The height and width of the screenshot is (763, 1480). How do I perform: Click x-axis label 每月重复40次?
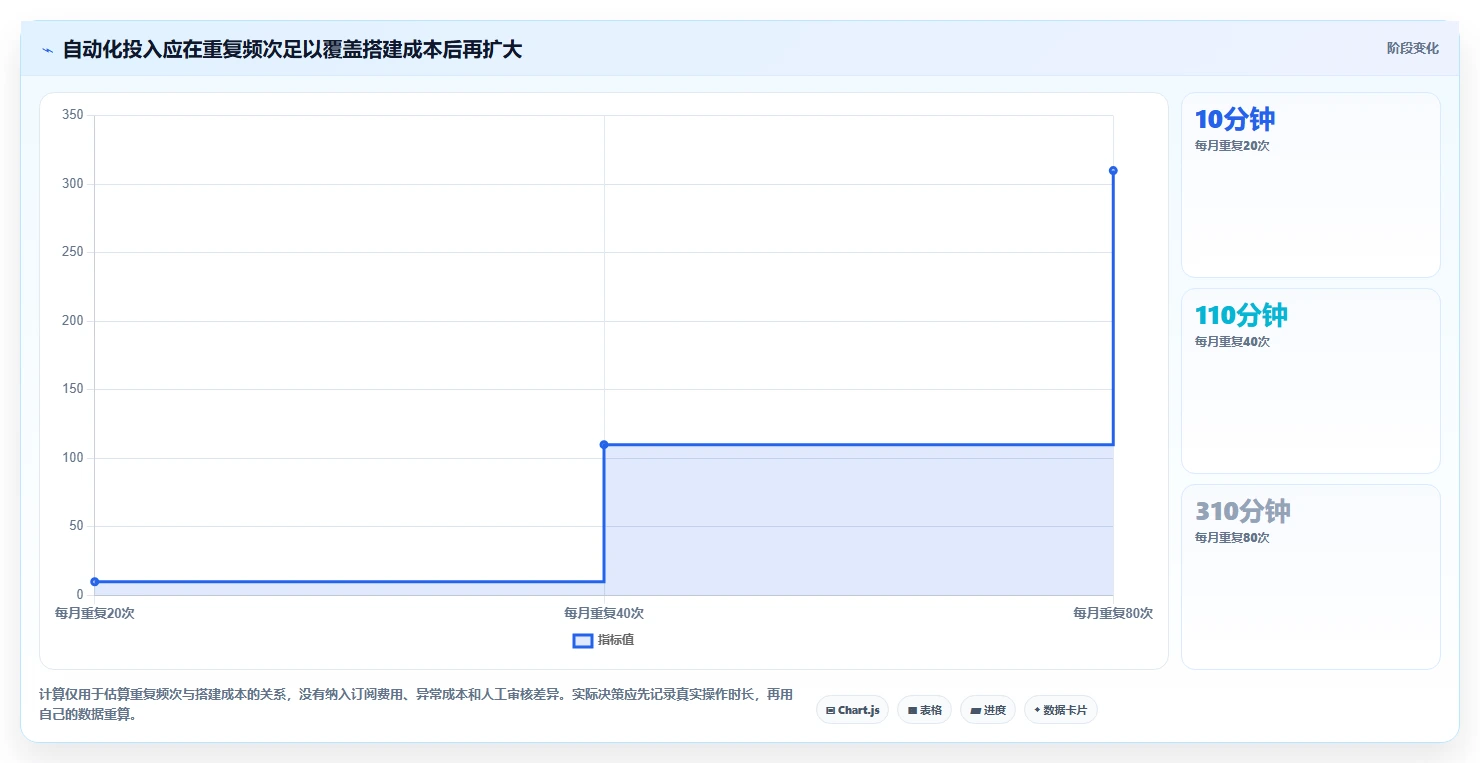click(x=604, y=613)
